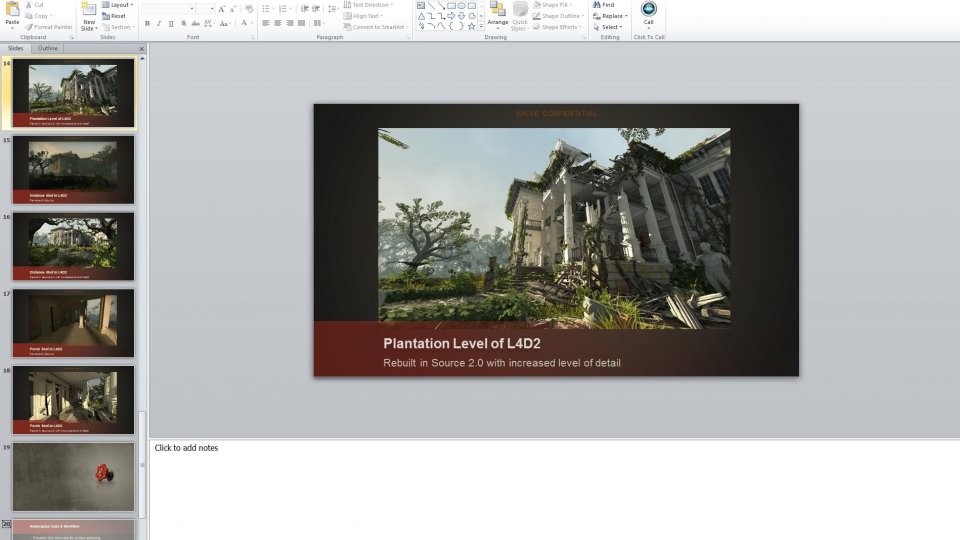Select the Left Brace shape

[451, 26]
